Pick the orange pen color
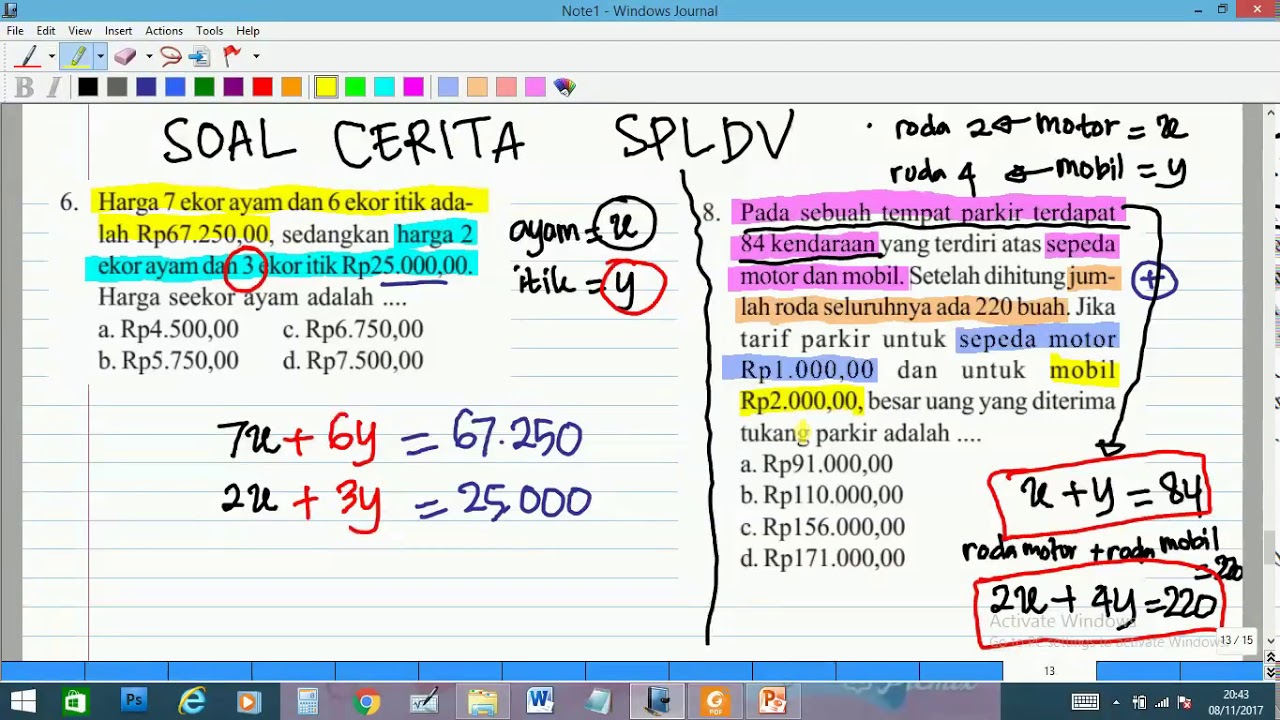The image size is (1280, 720). pos(291,88)
